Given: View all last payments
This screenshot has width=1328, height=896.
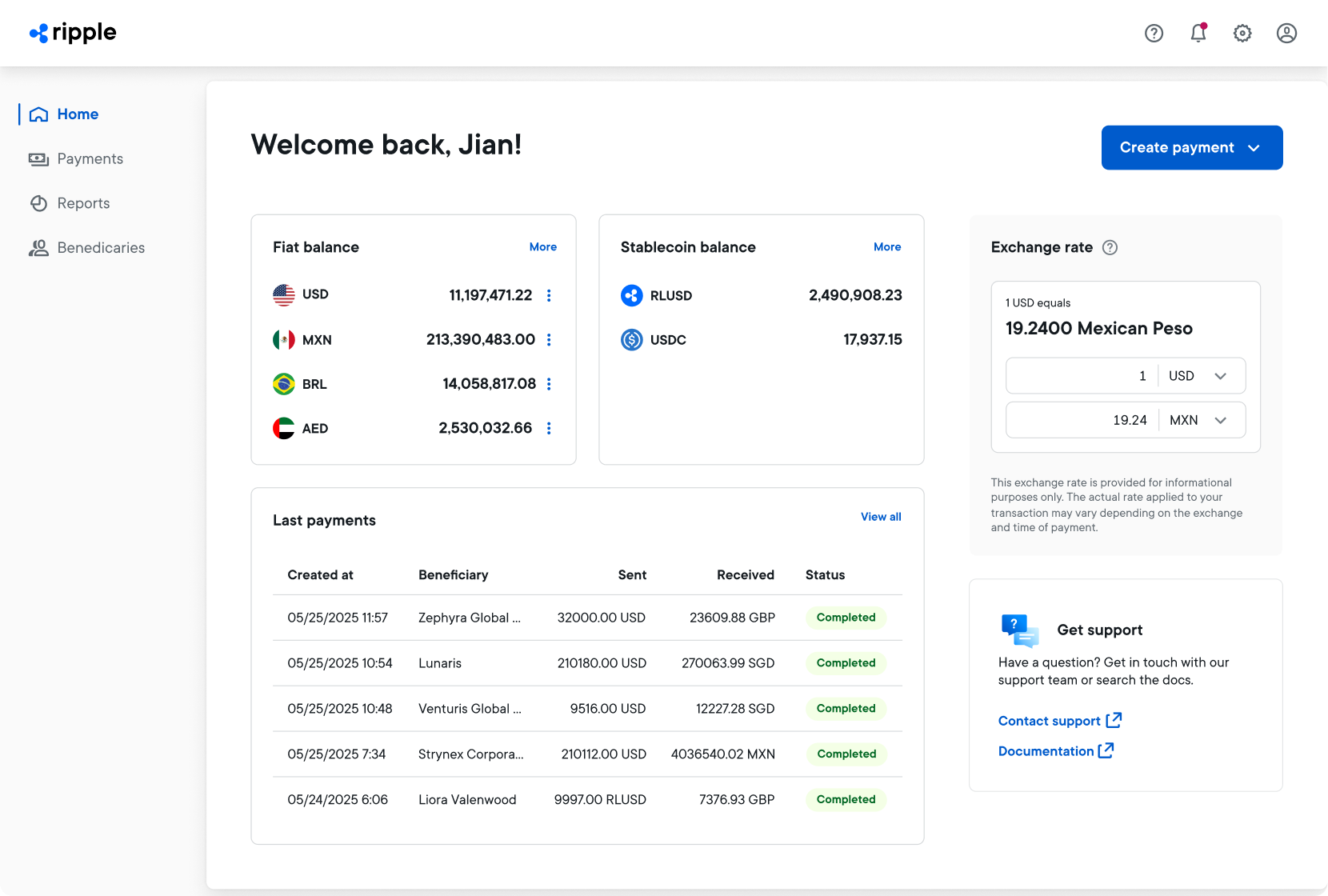Looking at the screenshot, I should point(881,517).
